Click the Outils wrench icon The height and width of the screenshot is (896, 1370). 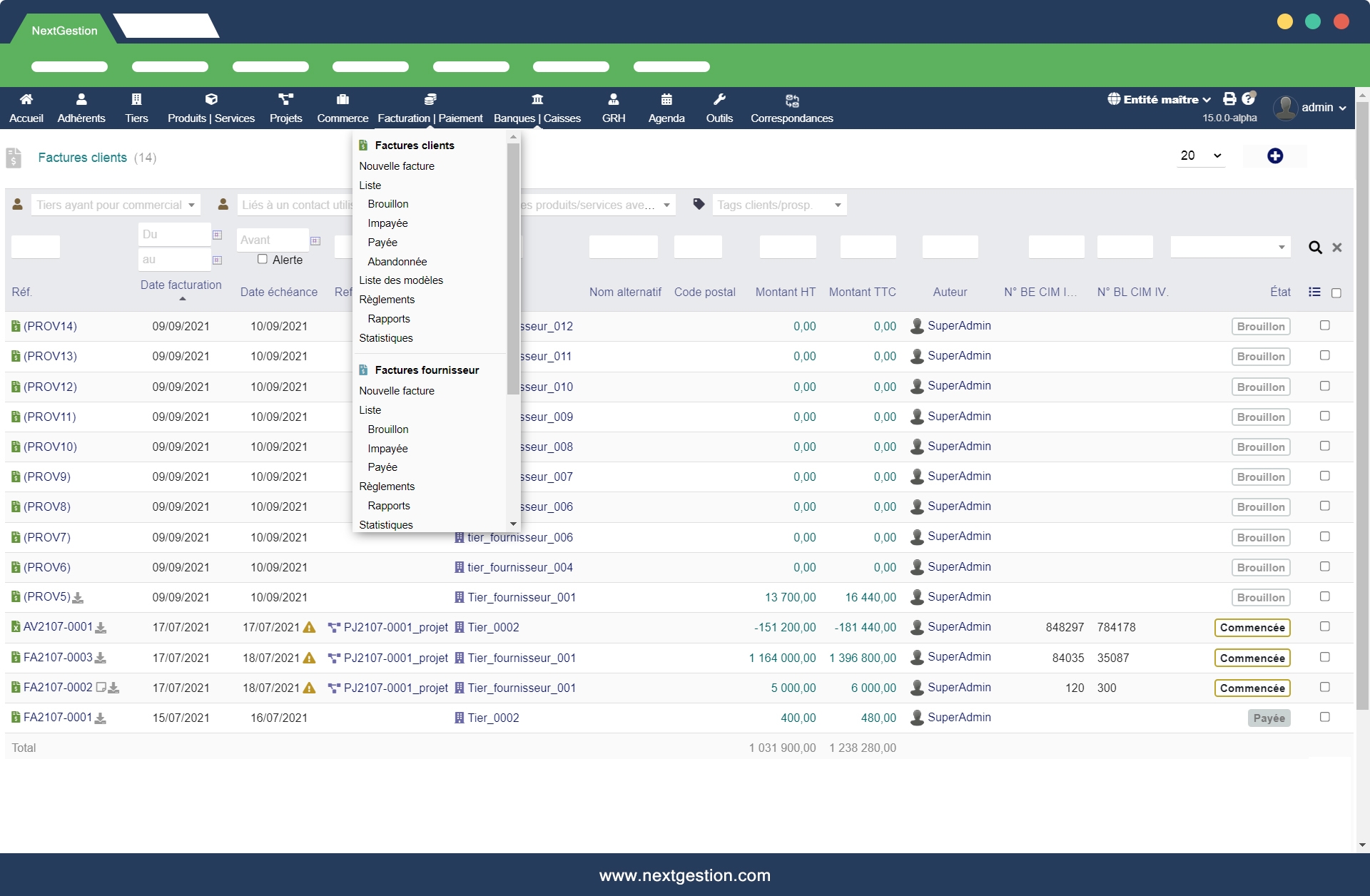[x=719, y=100]
